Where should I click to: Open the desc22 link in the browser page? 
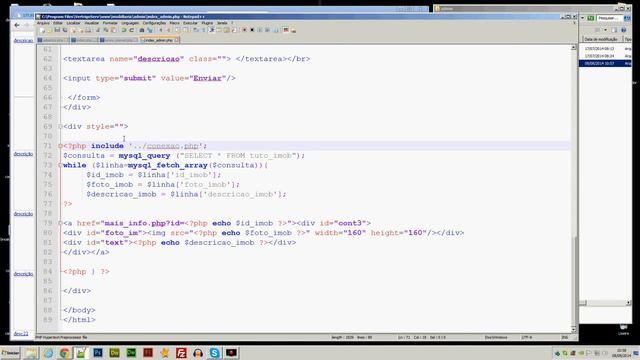coord(21,334)
